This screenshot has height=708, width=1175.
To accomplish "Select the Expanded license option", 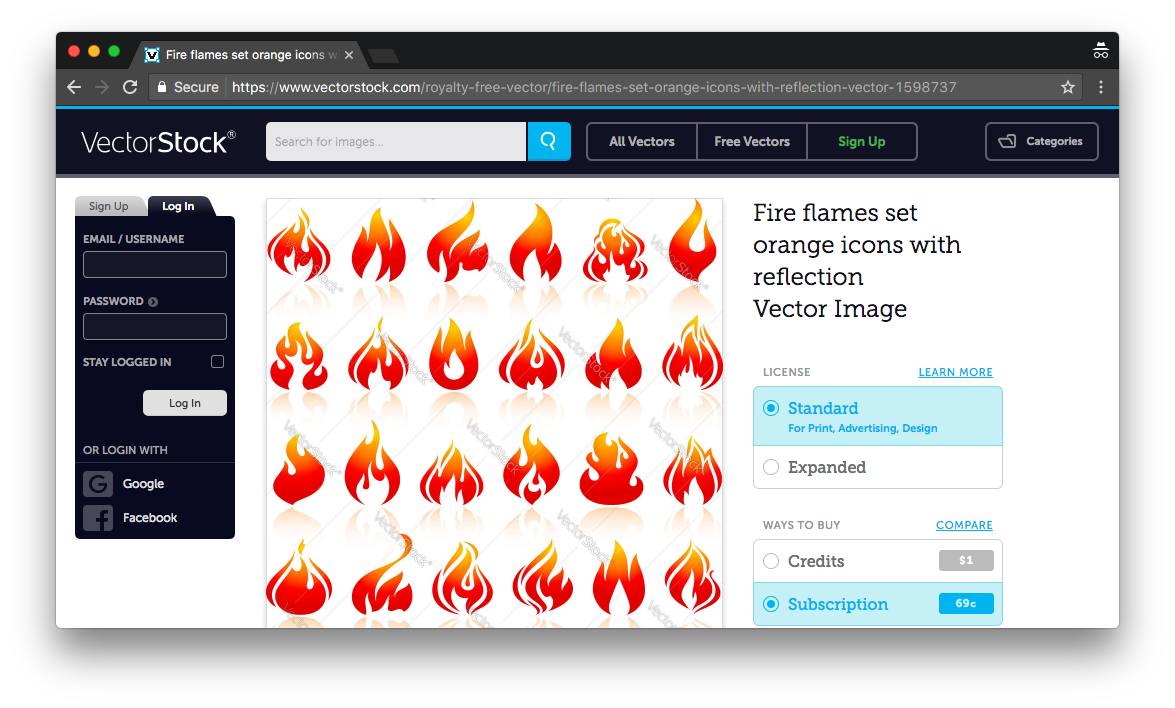I will pyautogui.click(x=771, y=467).
